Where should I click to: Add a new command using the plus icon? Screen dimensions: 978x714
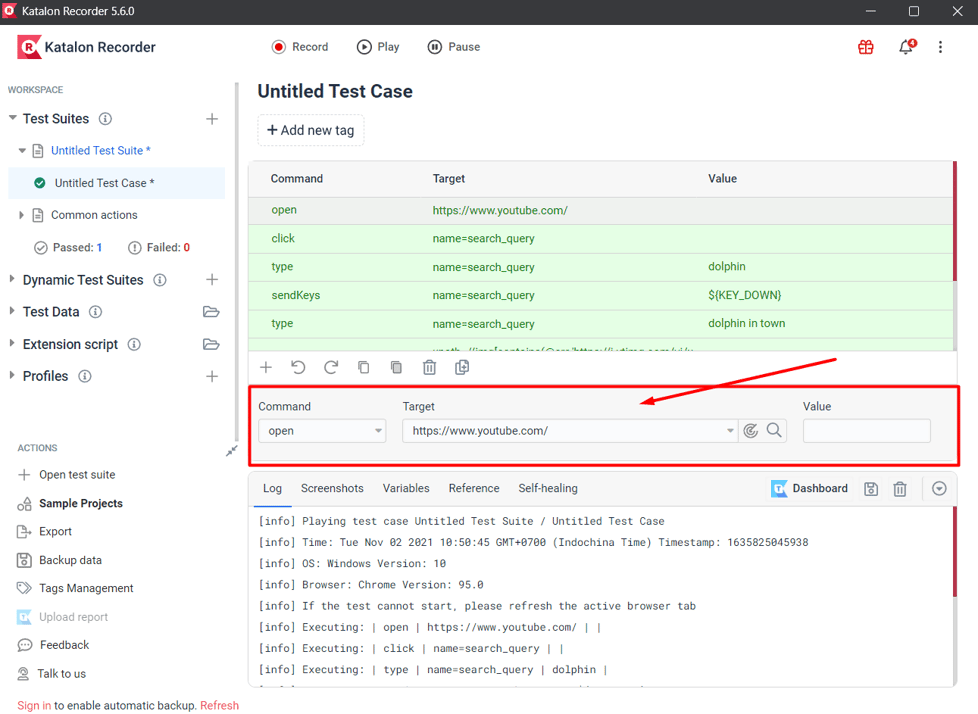click(x=266, y=367)
